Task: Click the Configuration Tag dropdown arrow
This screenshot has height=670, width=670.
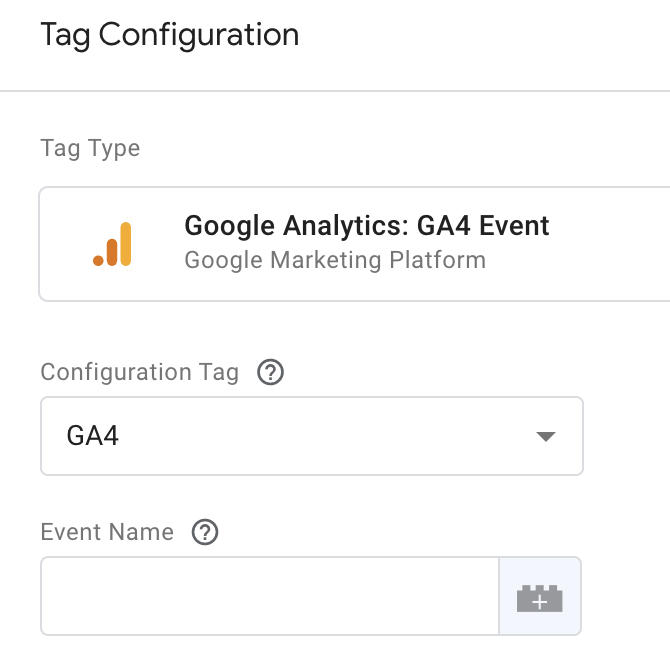Action: [x=545, y=436]
